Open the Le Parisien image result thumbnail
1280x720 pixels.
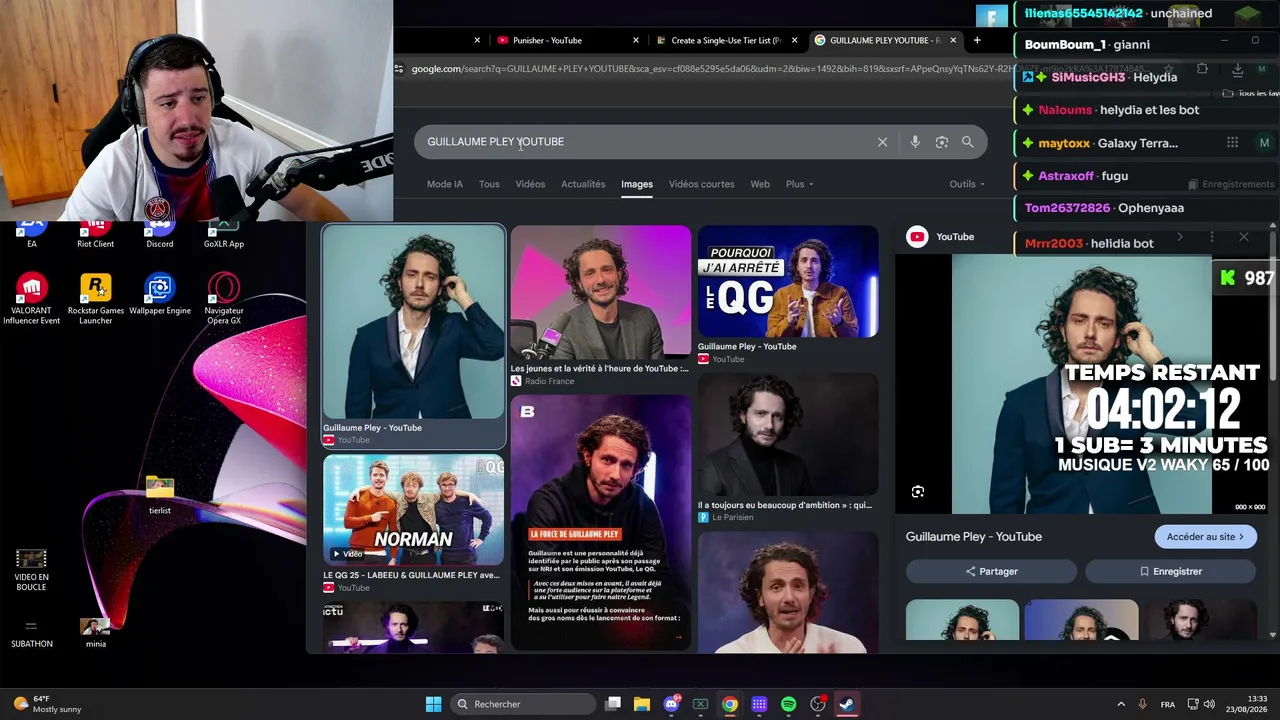[x=788, y=435]
